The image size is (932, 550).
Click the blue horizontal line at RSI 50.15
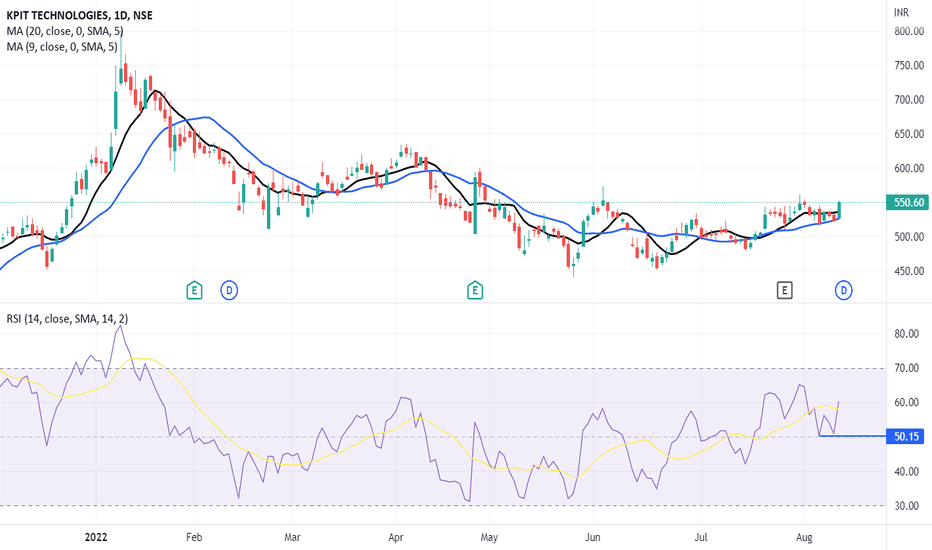pos(852,436)
